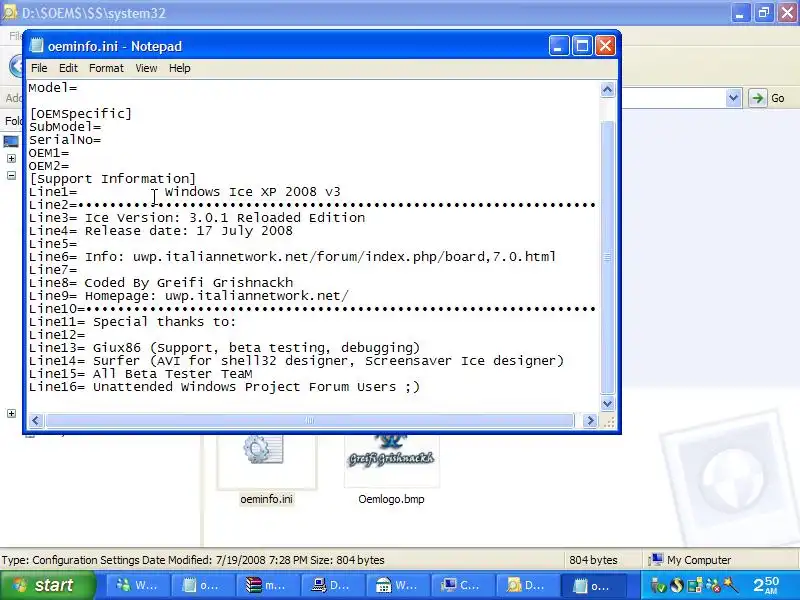Click 'Line14= Surfer' line in Notepad
This screenshot has height=600, width=800.
click(x=296, y=361)
